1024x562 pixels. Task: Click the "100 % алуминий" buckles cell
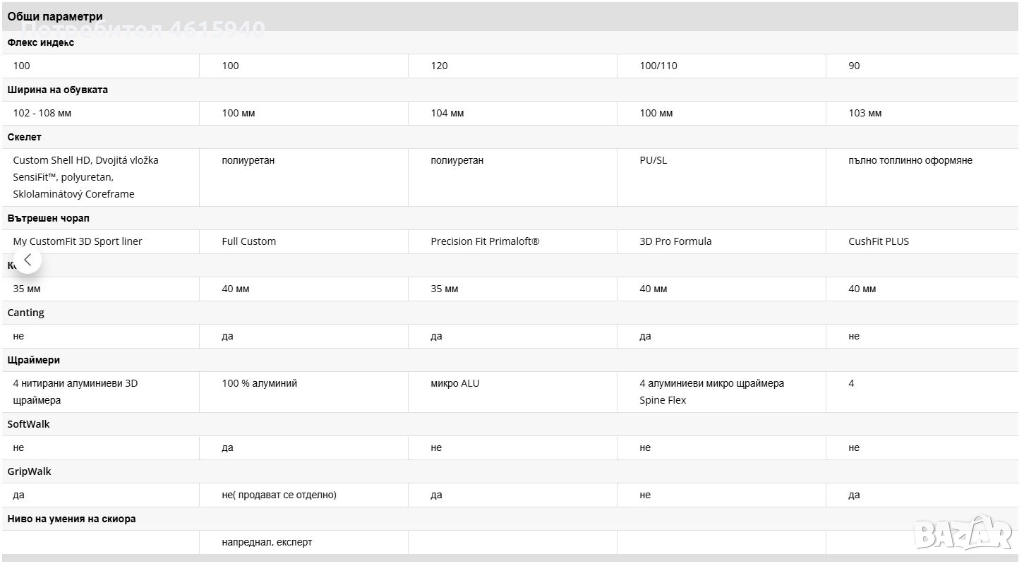259,384
